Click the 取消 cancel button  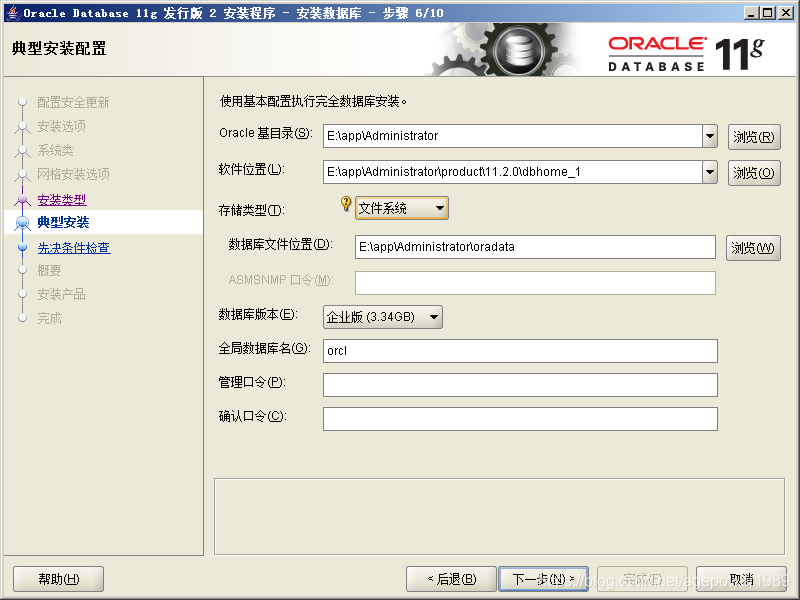click(741, 579)
